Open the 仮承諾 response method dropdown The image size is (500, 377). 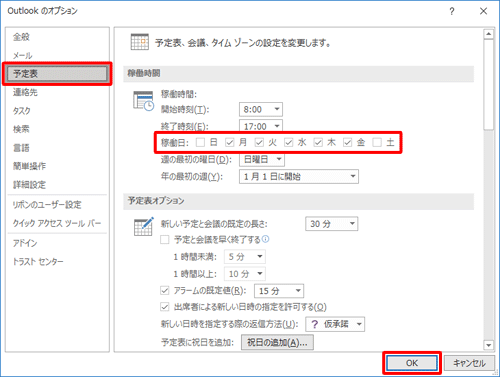(335, 324)
